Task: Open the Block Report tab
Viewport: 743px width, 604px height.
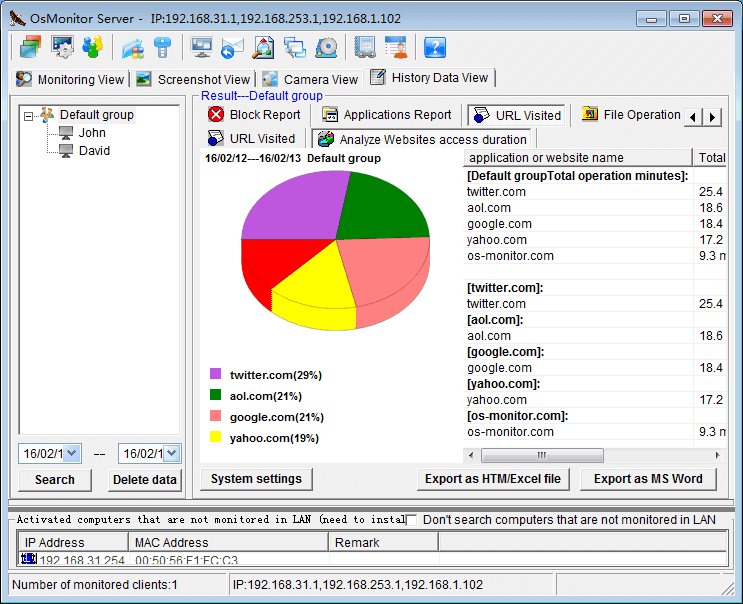Action: click(254, 115)
